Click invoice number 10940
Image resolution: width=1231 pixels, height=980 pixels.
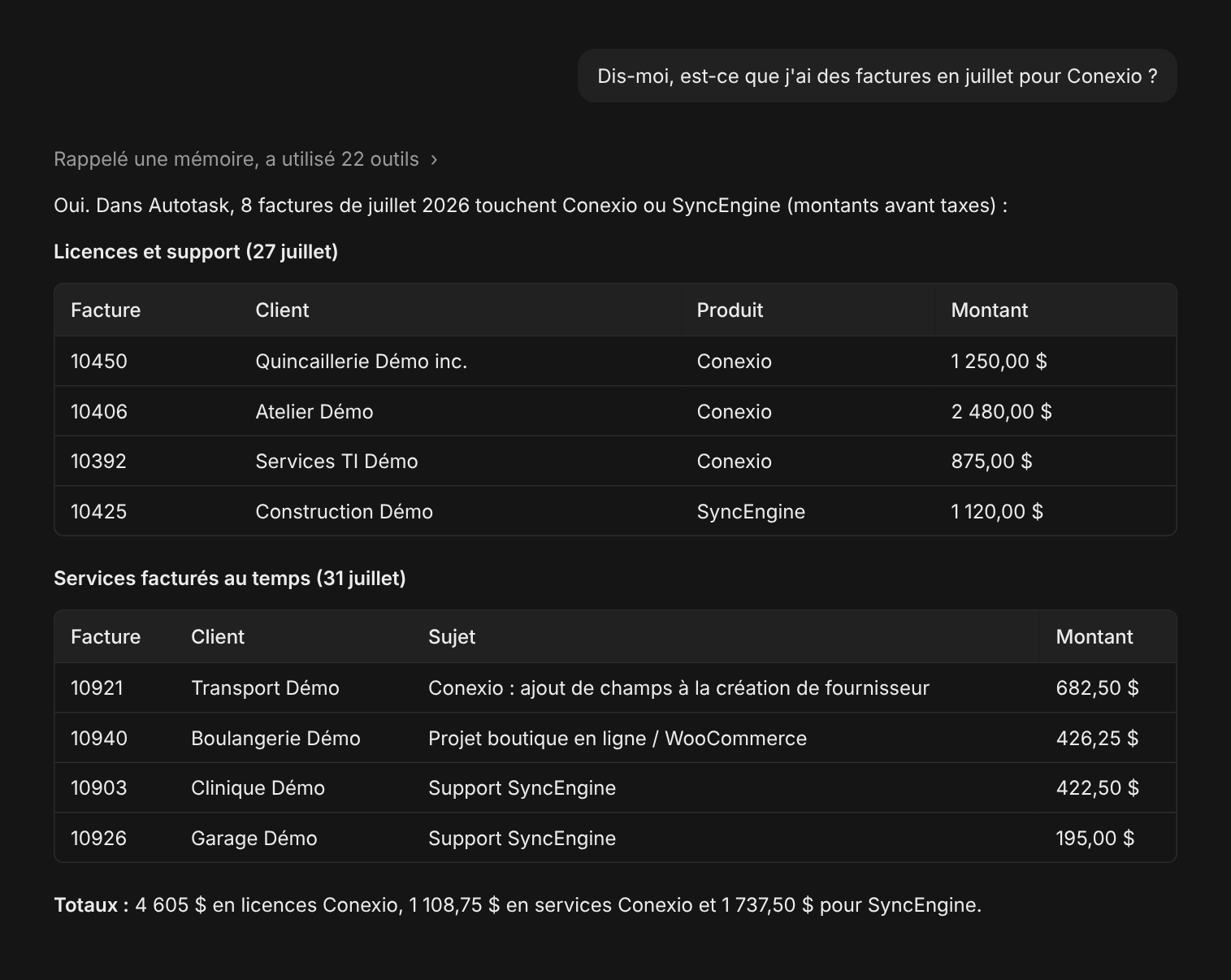[99, 739]
